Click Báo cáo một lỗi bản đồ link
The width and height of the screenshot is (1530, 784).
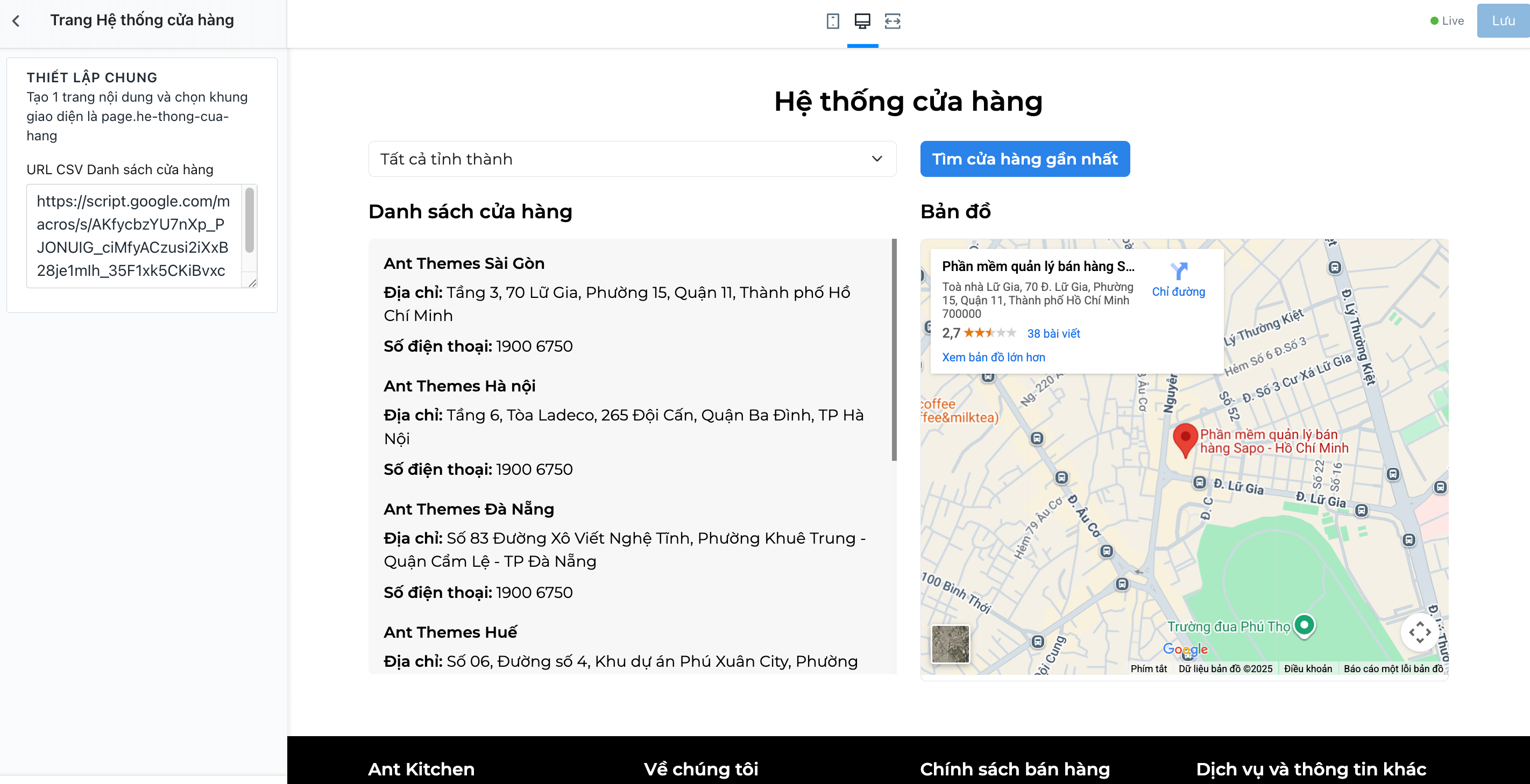(x=1393, y=669)
